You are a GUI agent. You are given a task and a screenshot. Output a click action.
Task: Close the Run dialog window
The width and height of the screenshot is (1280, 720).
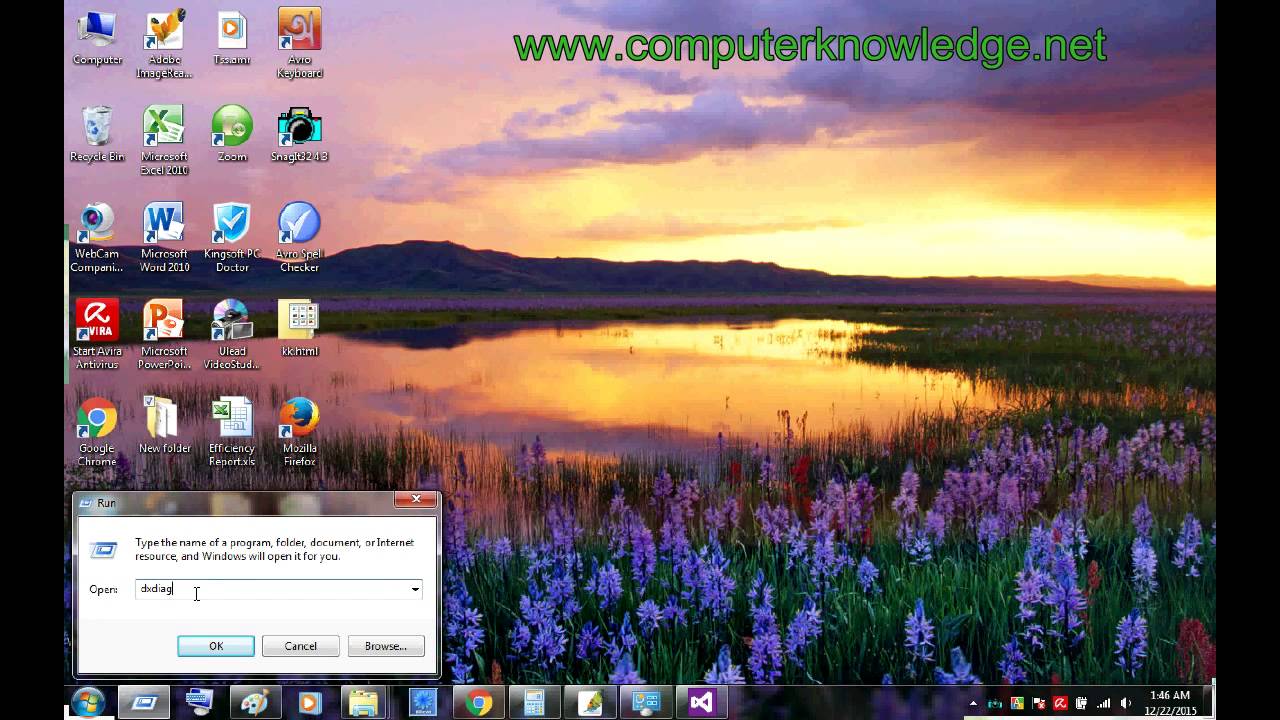[415, 499]
